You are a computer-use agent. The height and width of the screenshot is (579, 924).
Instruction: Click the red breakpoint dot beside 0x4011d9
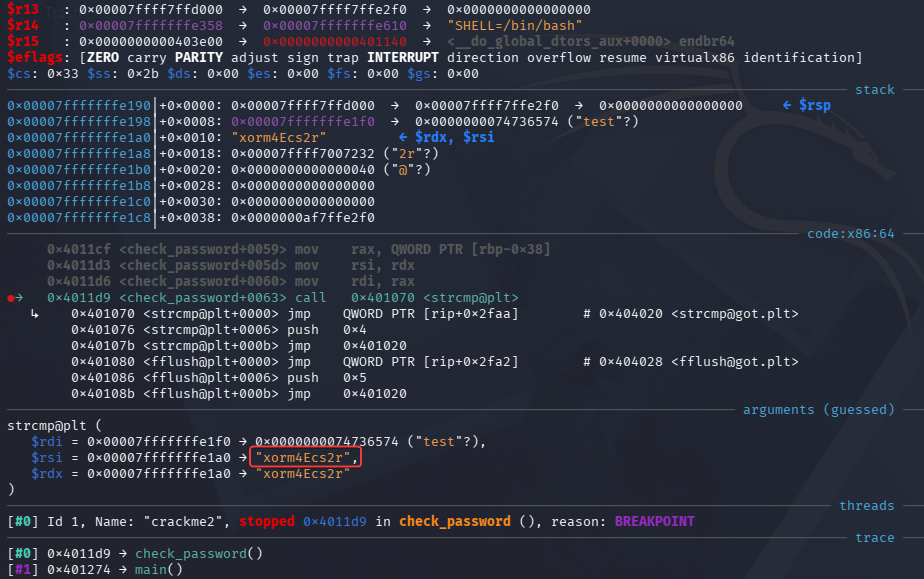(11, 298)
